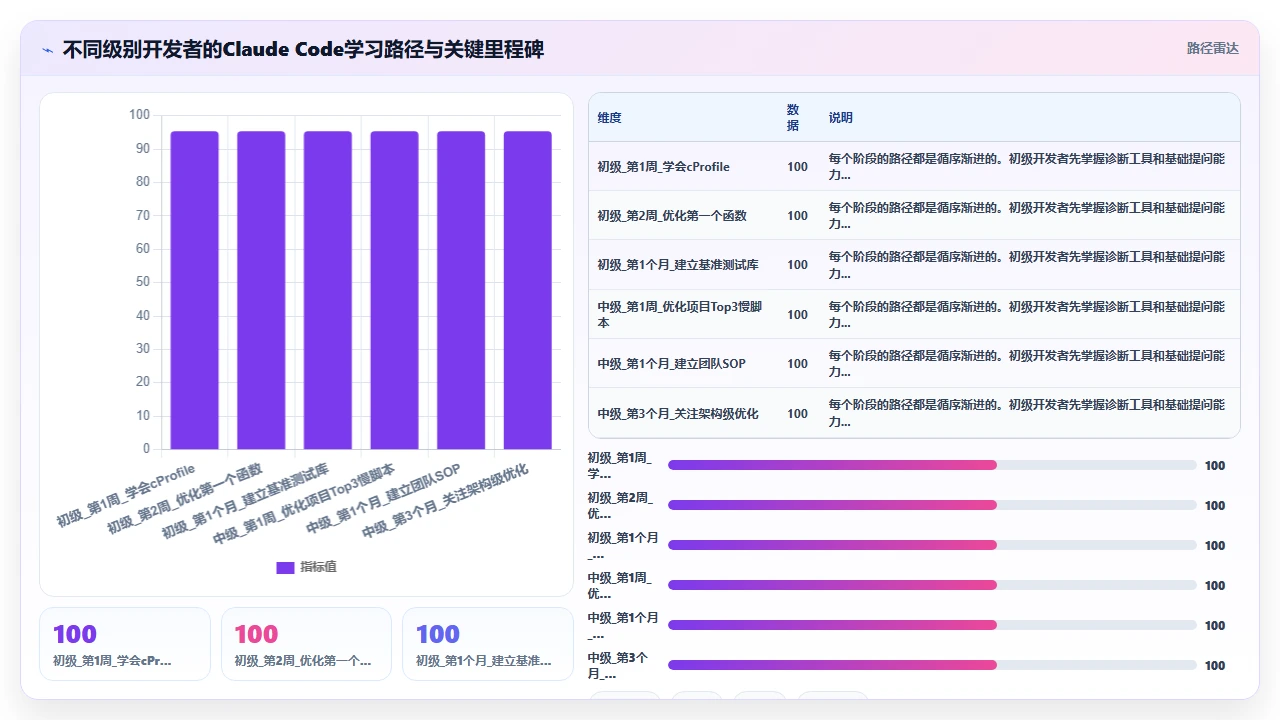Click the progress bar for 中级_第1个月_…

click(932, 625)
